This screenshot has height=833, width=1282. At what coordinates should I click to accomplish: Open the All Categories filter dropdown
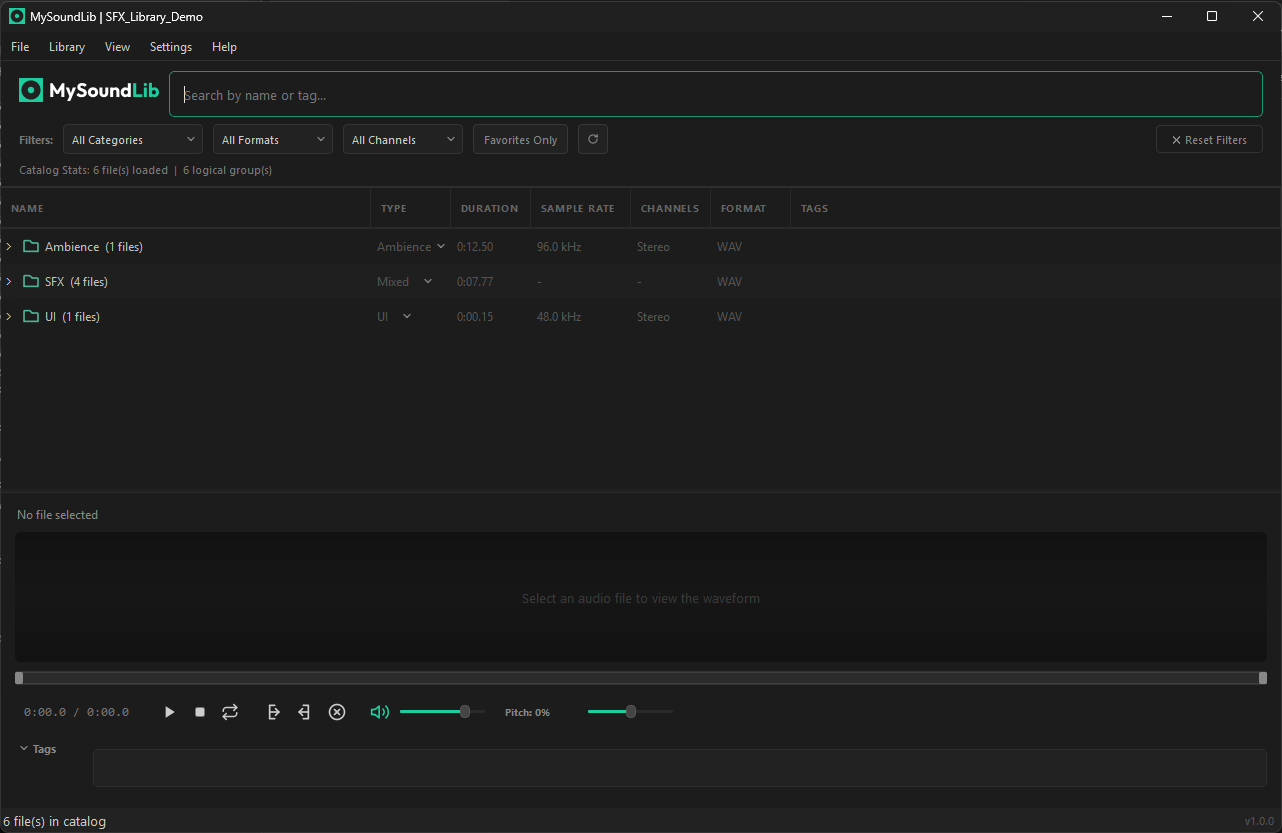(x=133, y=140)
